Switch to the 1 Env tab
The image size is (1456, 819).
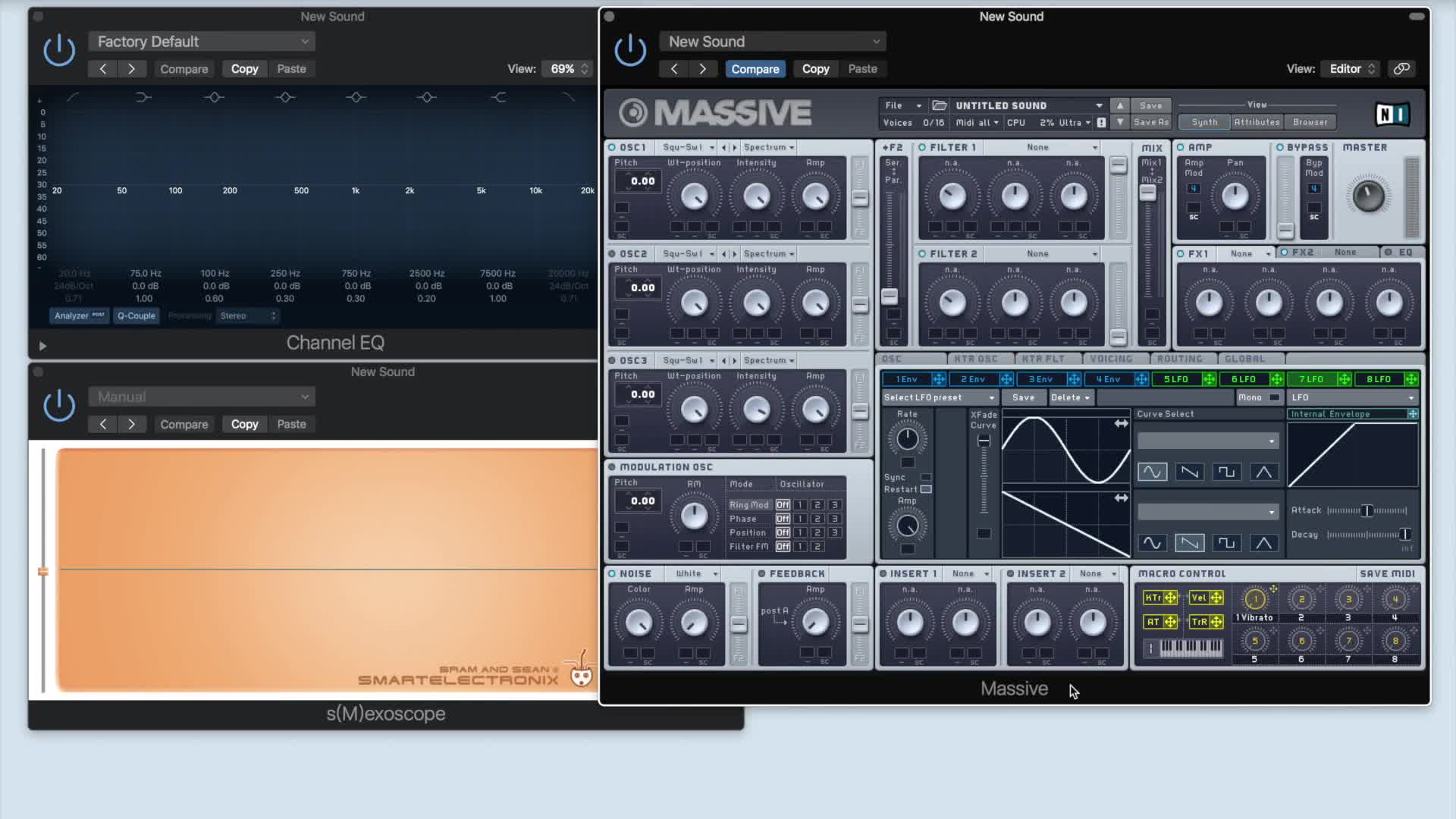click(907, 379)
